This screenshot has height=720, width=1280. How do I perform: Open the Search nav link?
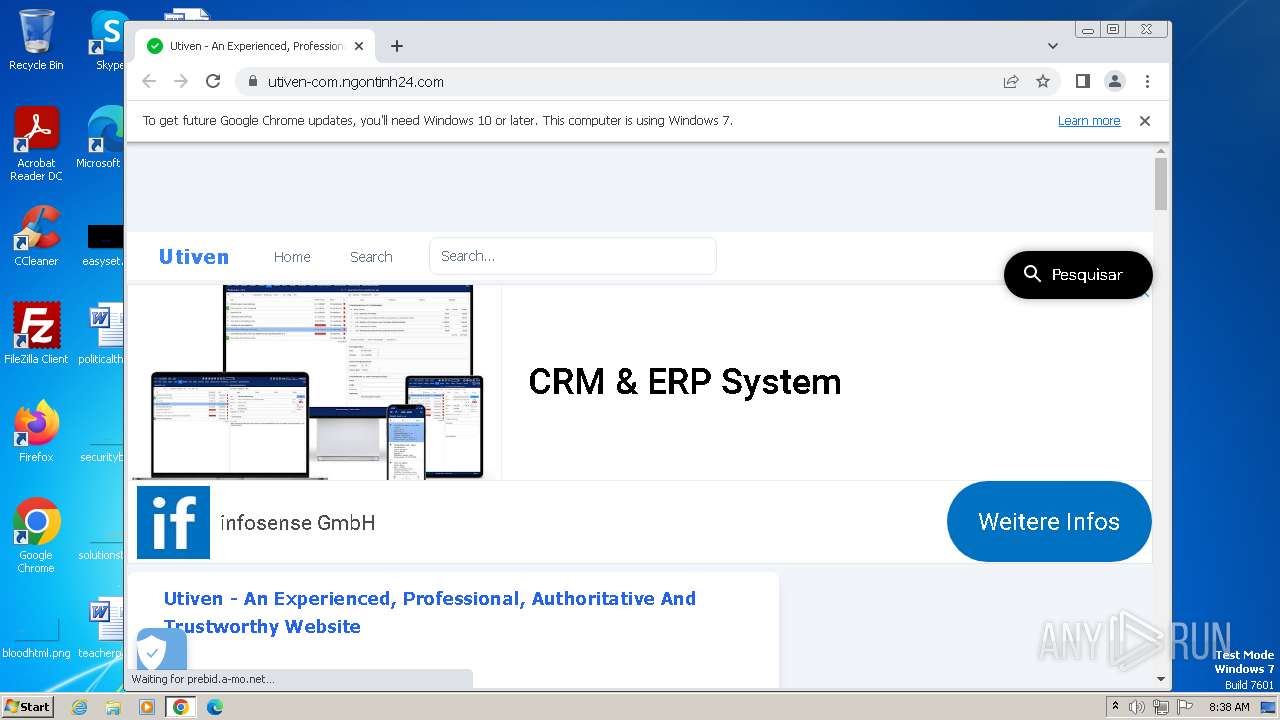(x=371, y=257)
